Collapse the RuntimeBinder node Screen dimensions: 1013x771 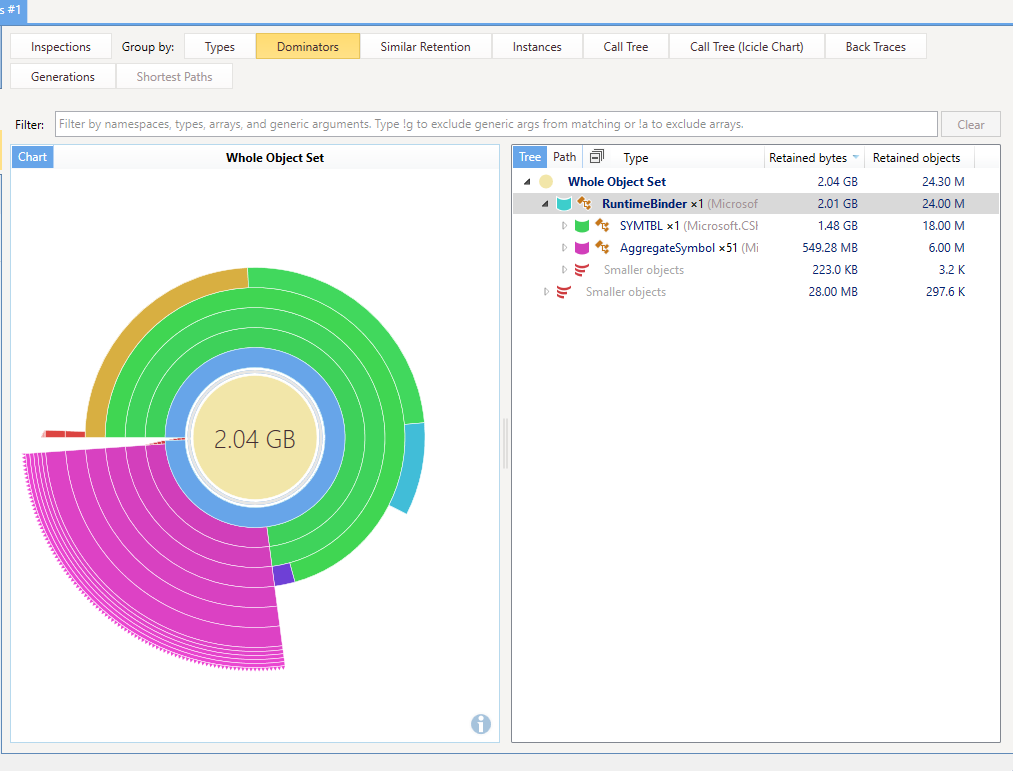click(544, 203)
